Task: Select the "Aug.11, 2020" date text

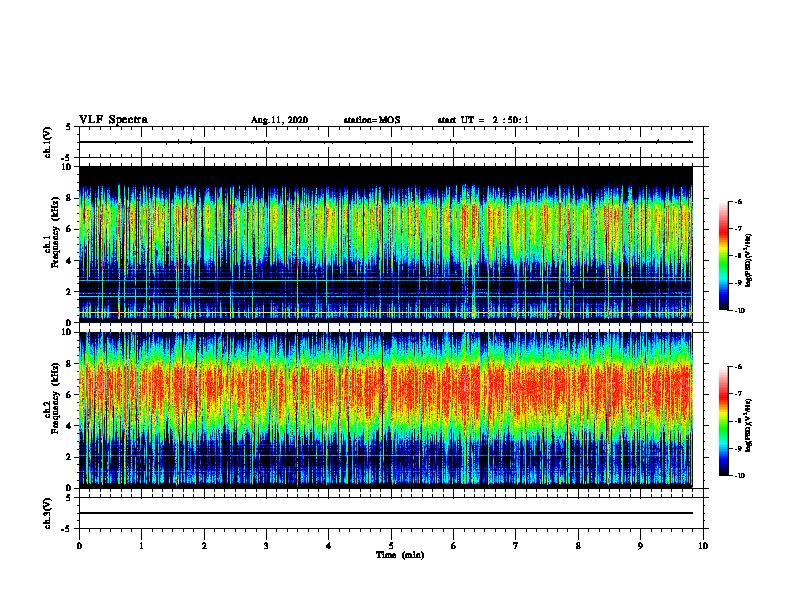Action: pyautogui.click(x=279, y=120)
